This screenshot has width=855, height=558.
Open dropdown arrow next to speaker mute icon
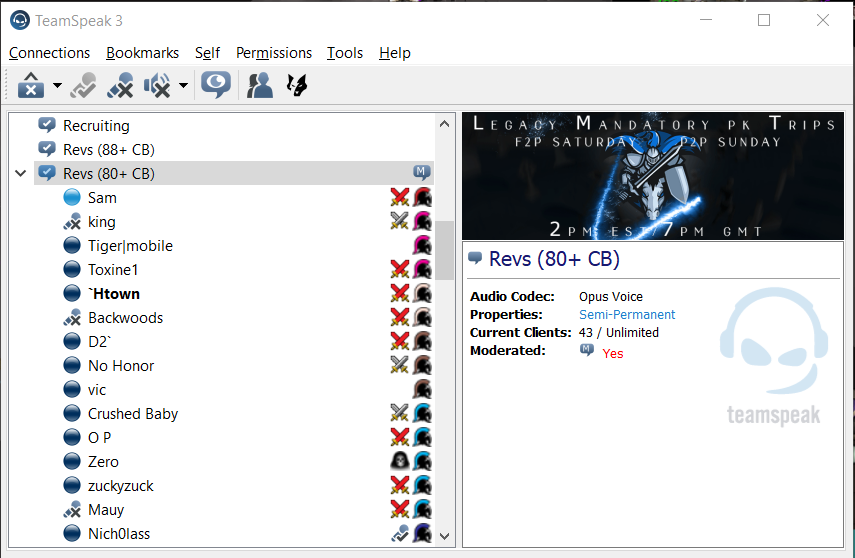pos(184,86)
